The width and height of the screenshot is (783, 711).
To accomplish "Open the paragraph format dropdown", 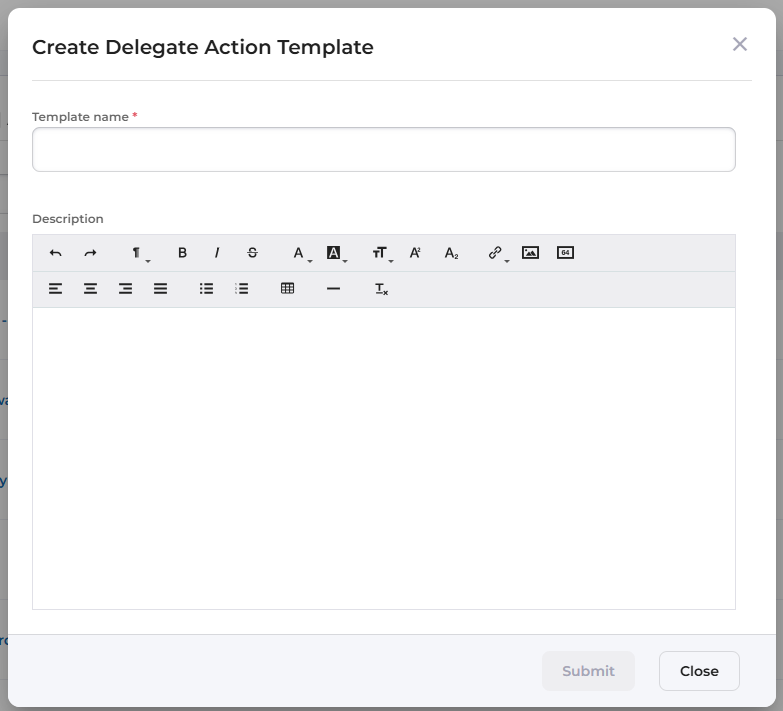I will [139, 254].
